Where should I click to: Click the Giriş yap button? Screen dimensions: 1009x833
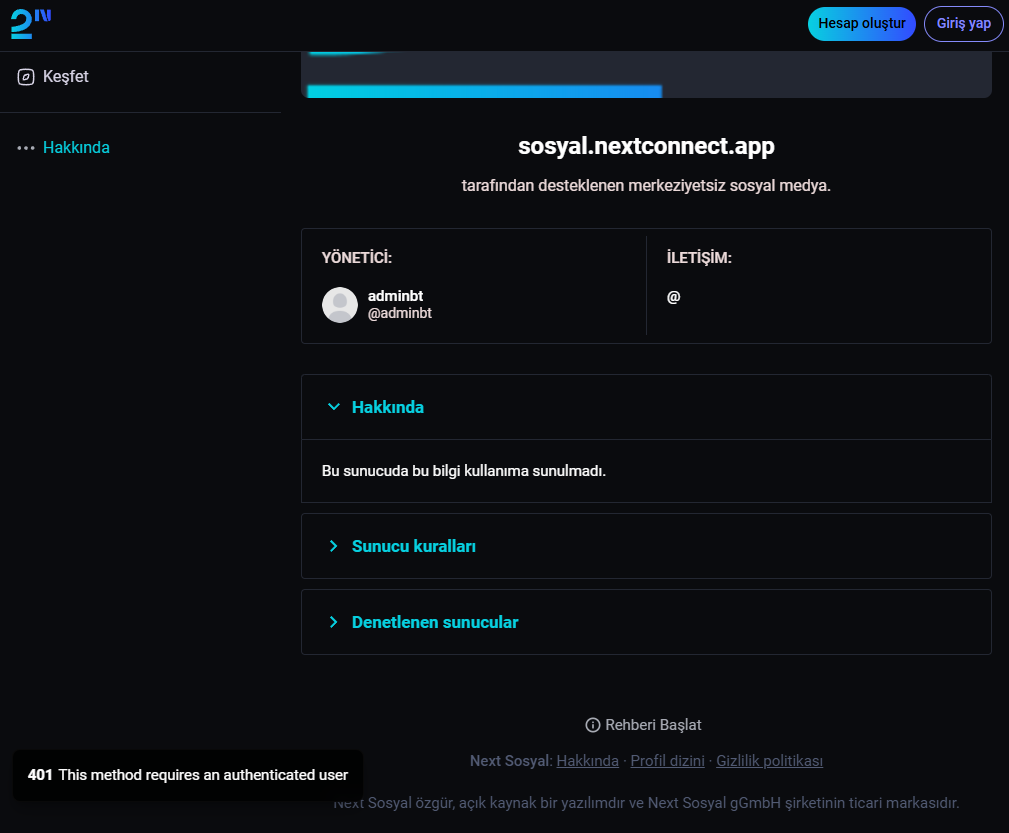tap(963, 24)
